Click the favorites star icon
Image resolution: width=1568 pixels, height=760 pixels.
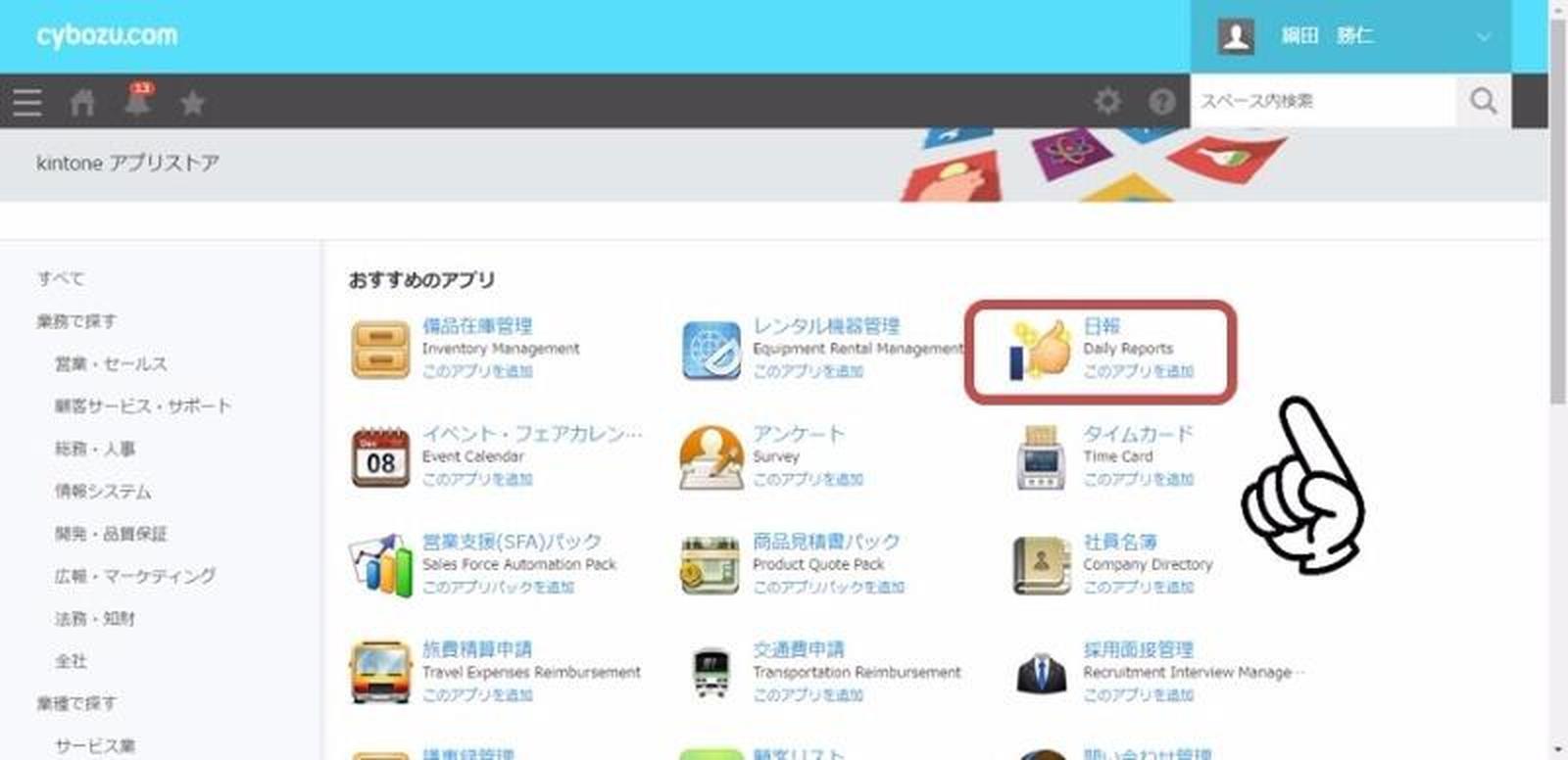point(192,103)
